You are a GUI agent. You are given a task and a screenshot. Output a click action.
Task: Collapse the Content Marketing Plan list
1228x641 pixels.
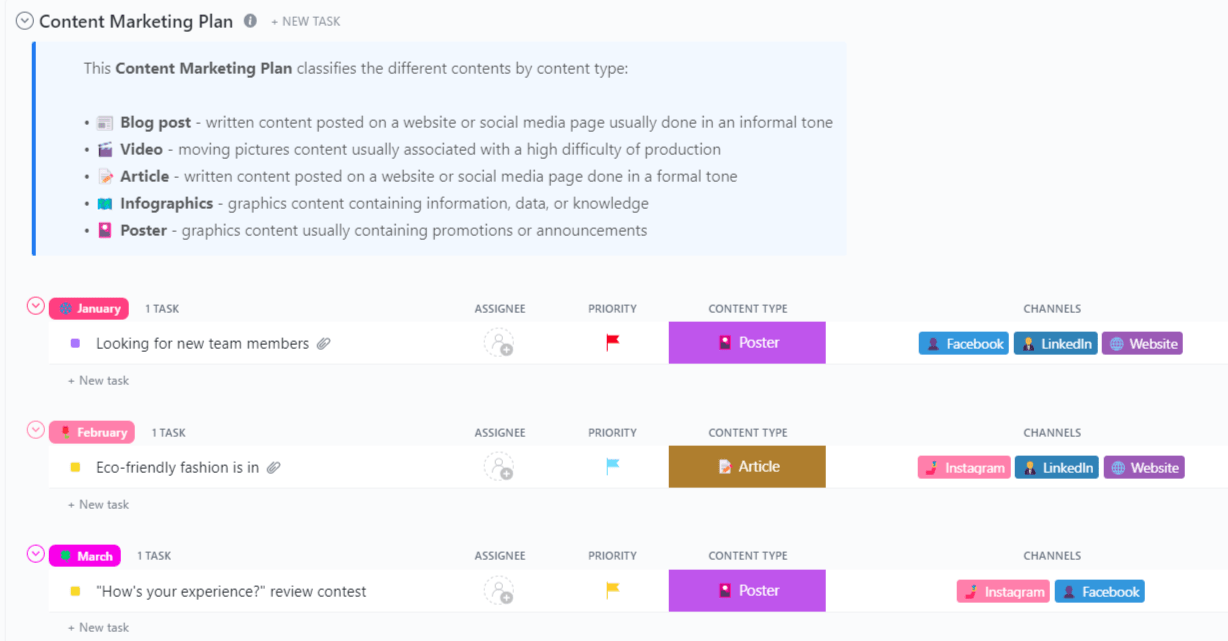[x=25, y=21]
